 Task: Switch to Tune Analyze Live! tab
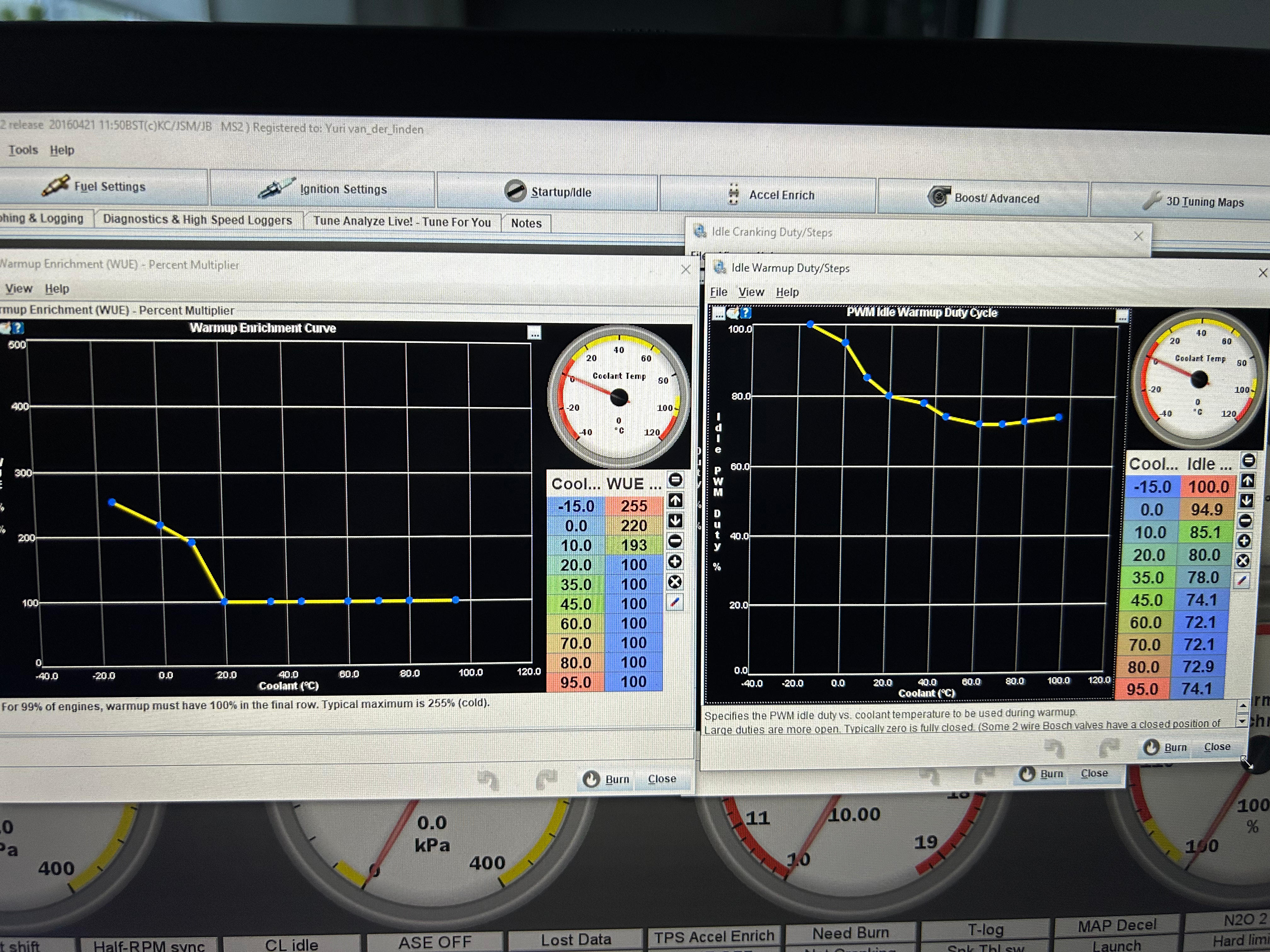tap(402, 222)
